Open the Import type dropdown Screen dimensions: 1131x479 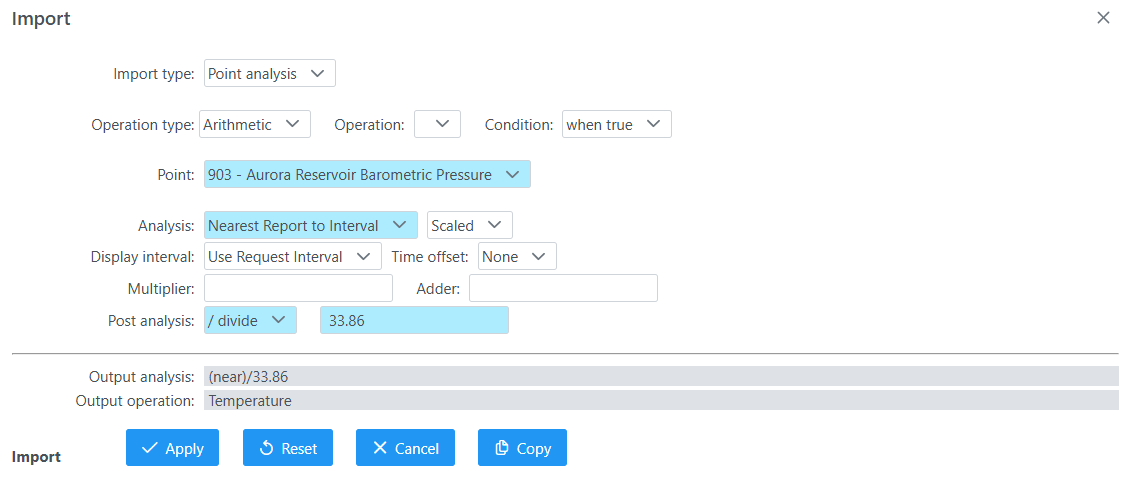(x=270, y=74)
